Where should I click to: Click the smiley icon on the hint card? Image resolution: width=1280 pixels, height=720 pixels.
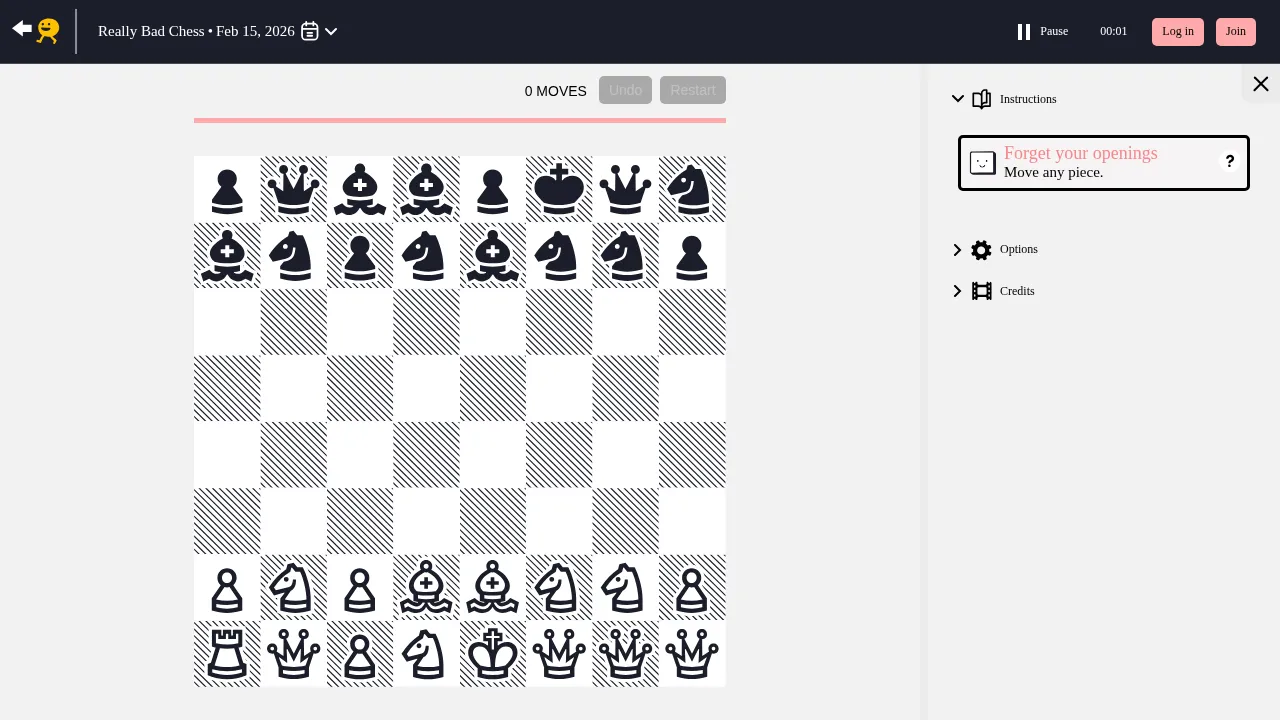click(x=982, y=162)
